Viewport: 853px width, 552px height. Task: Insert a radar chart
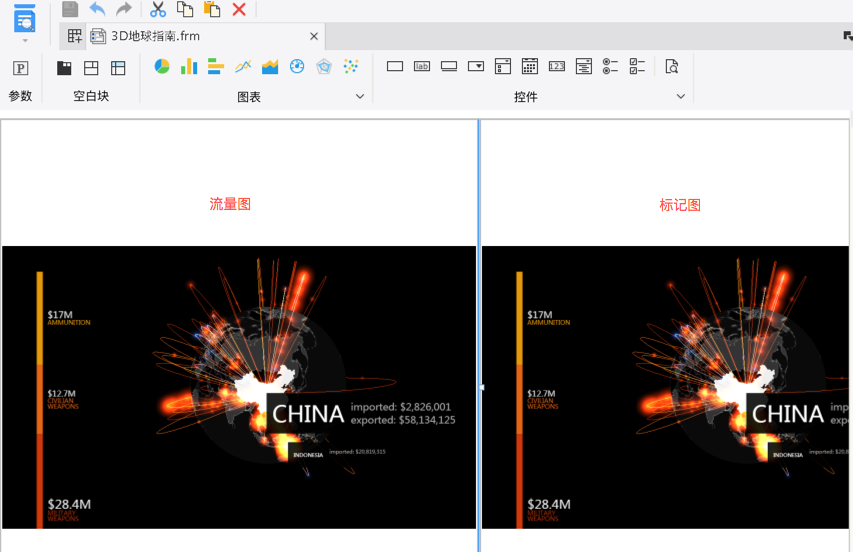pyautogui.click(x=324, y=66)
